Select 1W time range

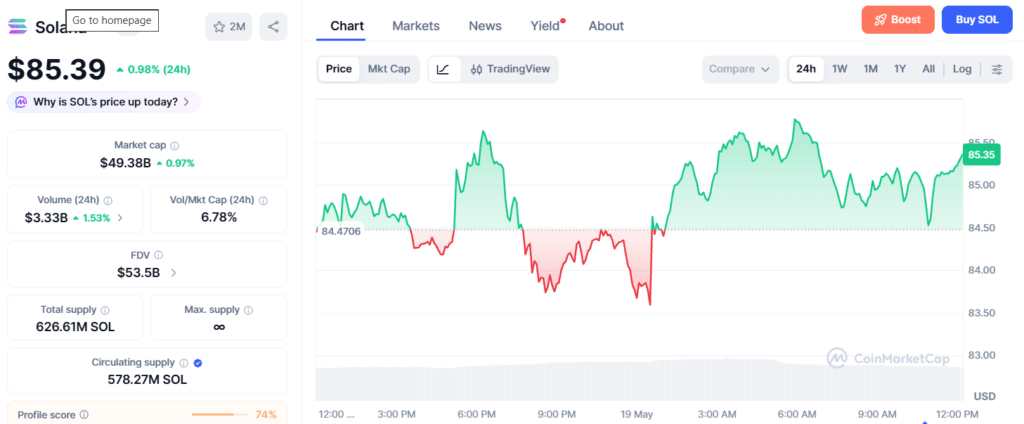click(x=840, y=69)
